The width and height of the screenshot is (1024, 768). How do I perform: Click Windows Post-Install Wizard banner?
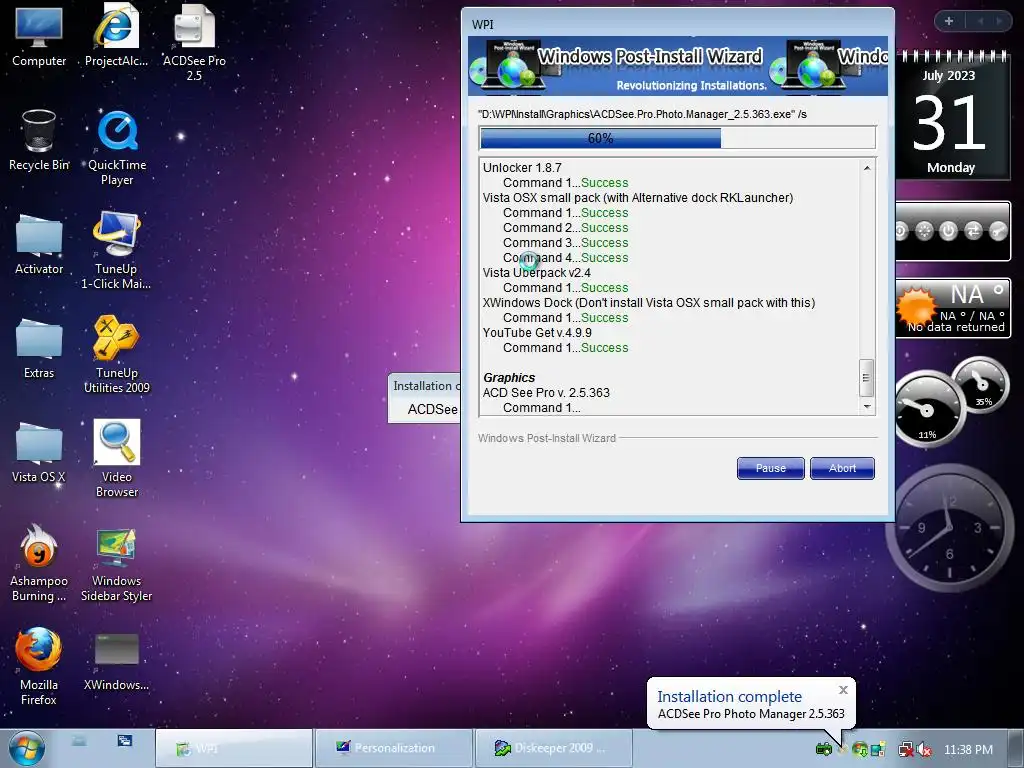tap(677, 66)
